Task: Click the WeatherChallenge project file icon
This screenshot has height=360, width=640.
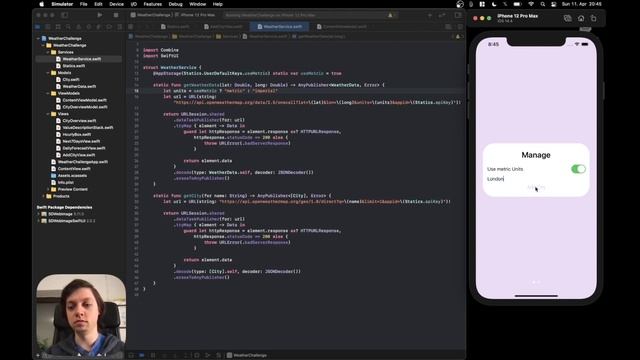Action: [x=44, y=38]
